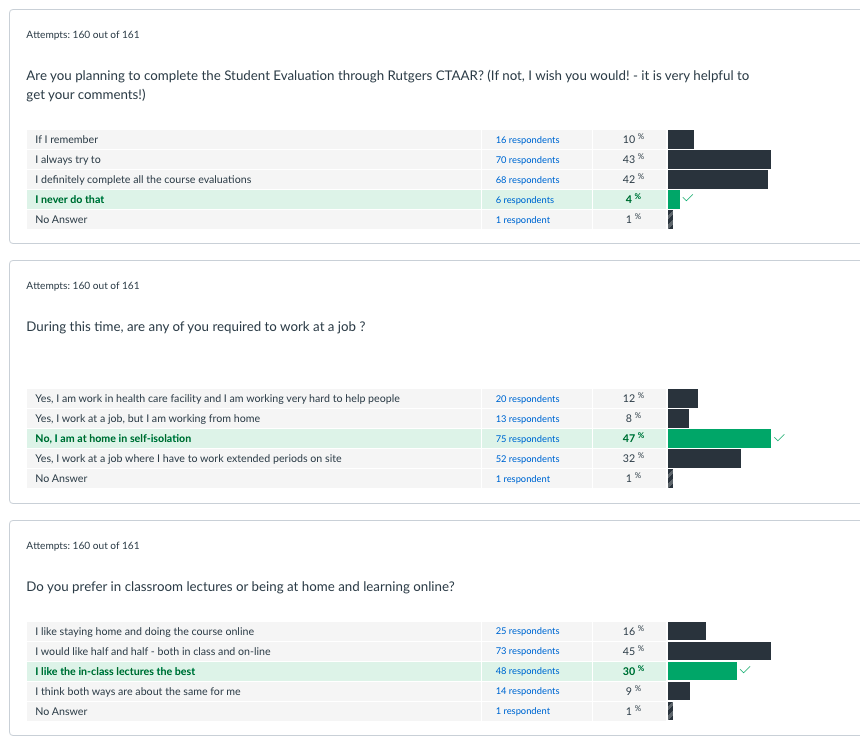Screen dimensions: 860x741
Task: Click the green 47% self-isolation bar
Action: coord(719,438)
